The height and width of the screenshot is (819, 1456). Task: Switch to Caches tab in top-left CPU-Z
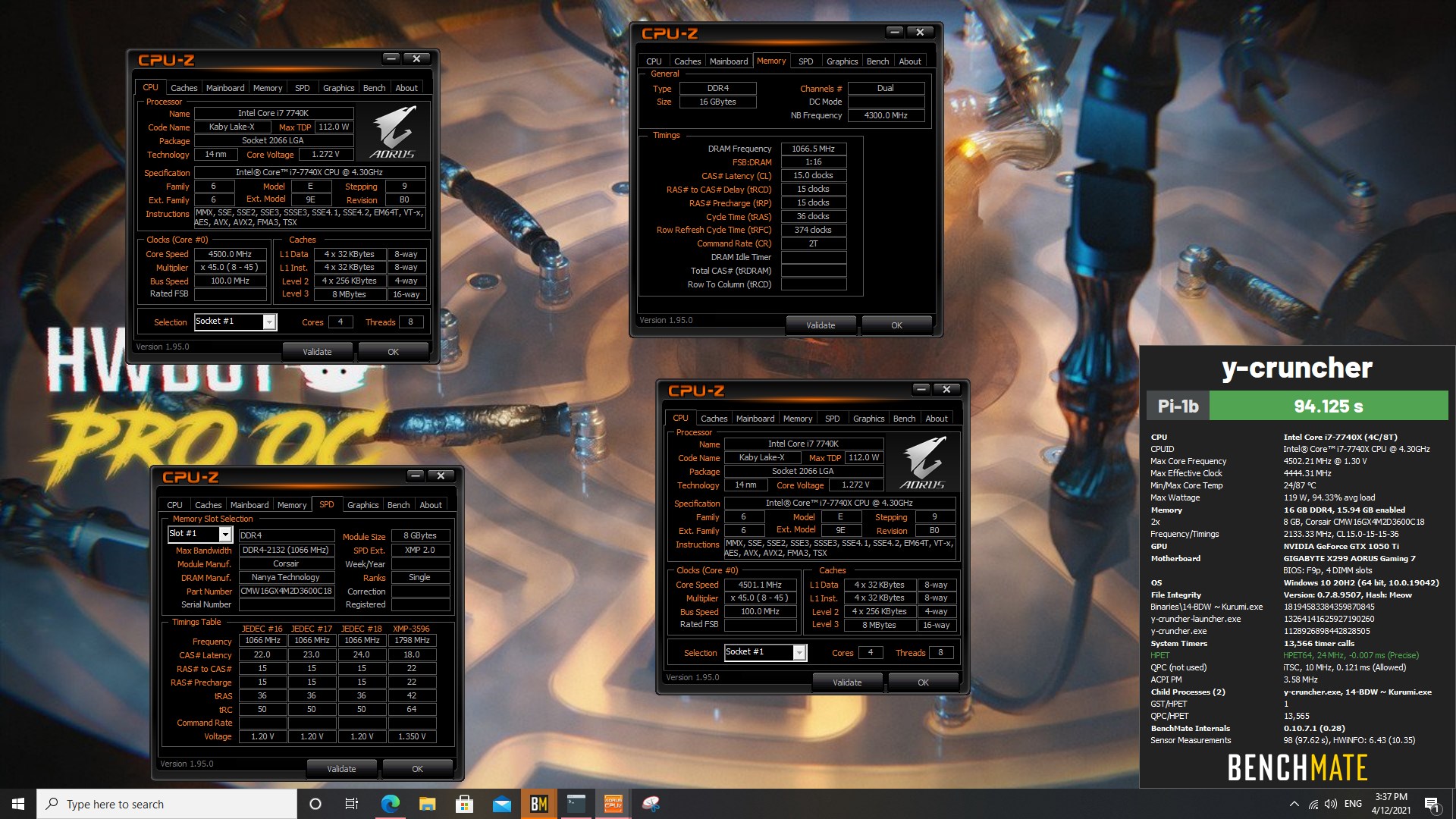click(184, 88)
